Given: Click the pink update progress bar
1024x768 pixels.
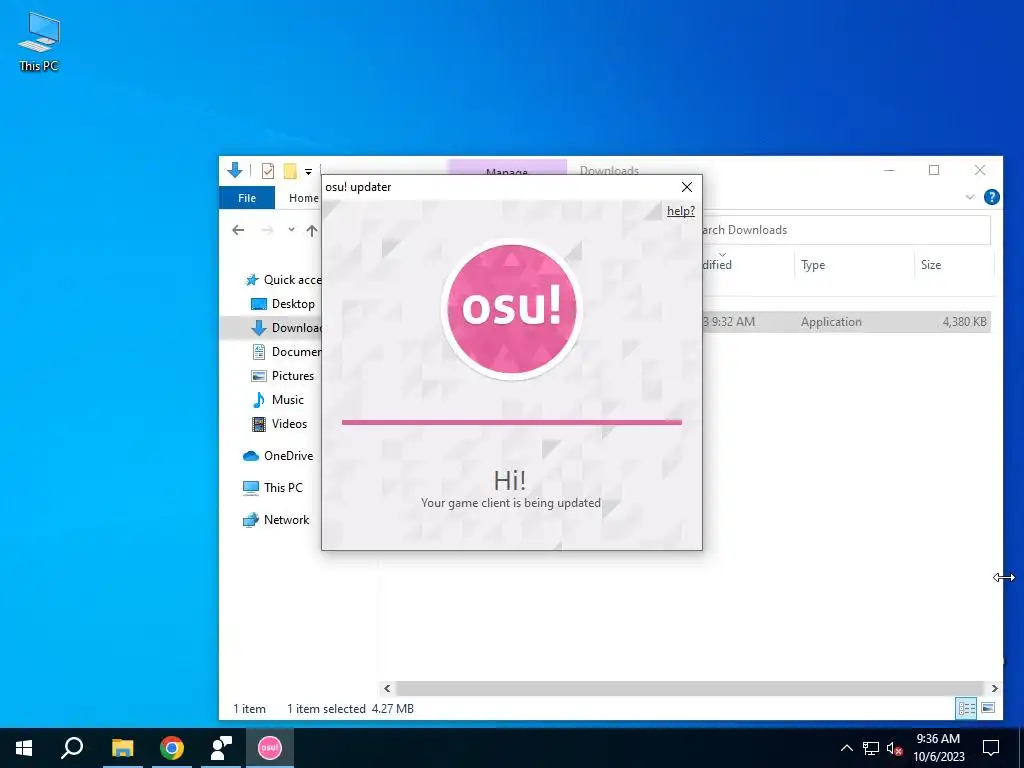Looking at the screenshot, I should click(x=511, y=422).
